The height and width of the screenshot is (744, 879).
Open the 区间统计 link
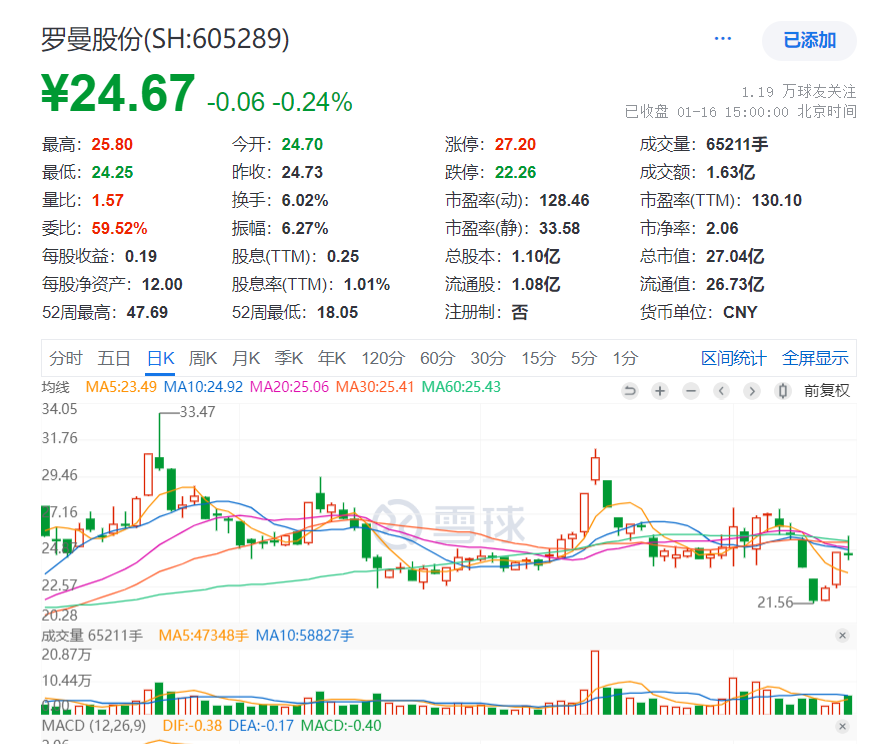tap(733, 358)
